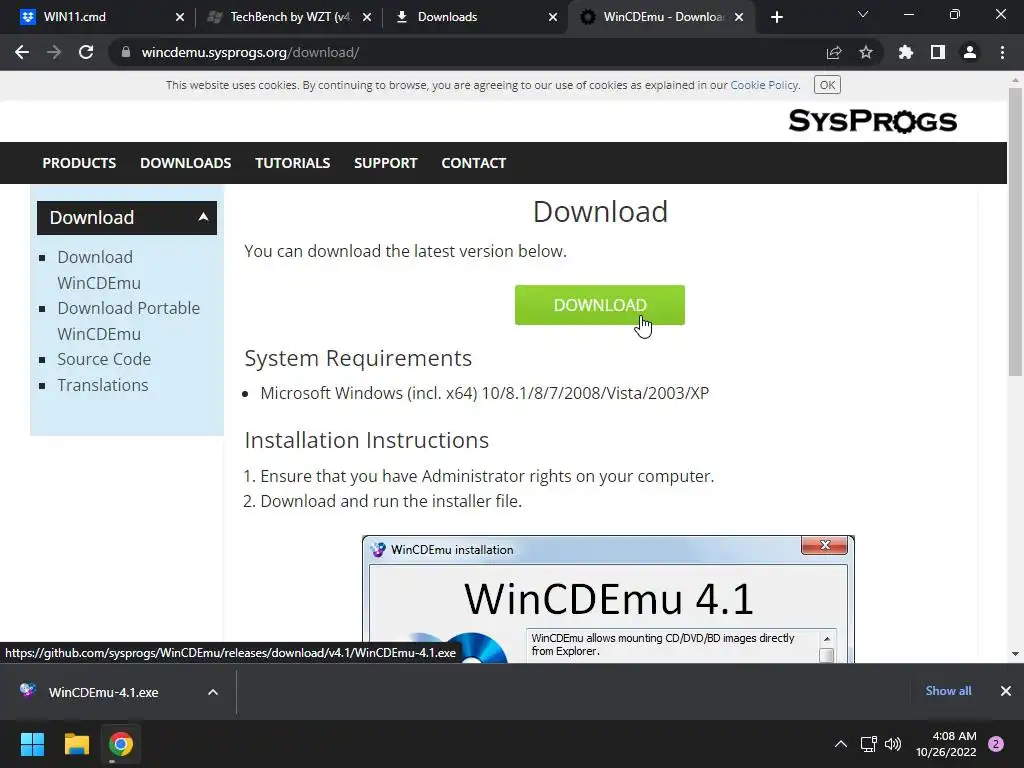Close the WinCDEmu tab
The width and height of the screenshot is (1024, 768).
coord(739,17)
